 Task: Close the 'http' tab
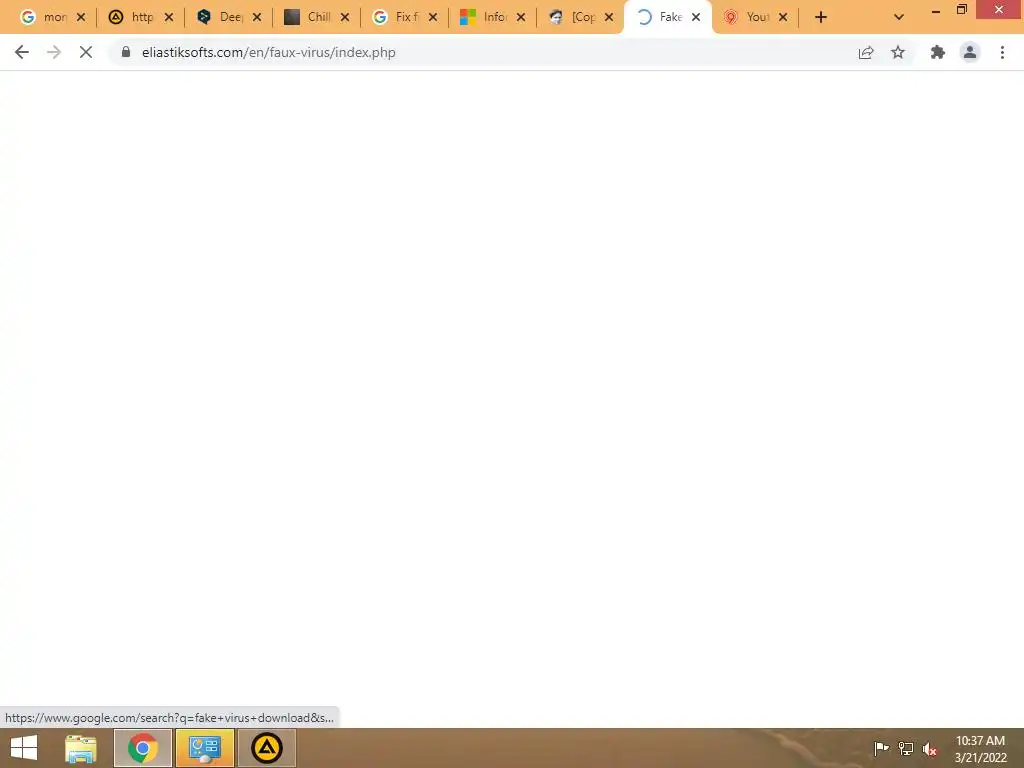tap(169, 17)
